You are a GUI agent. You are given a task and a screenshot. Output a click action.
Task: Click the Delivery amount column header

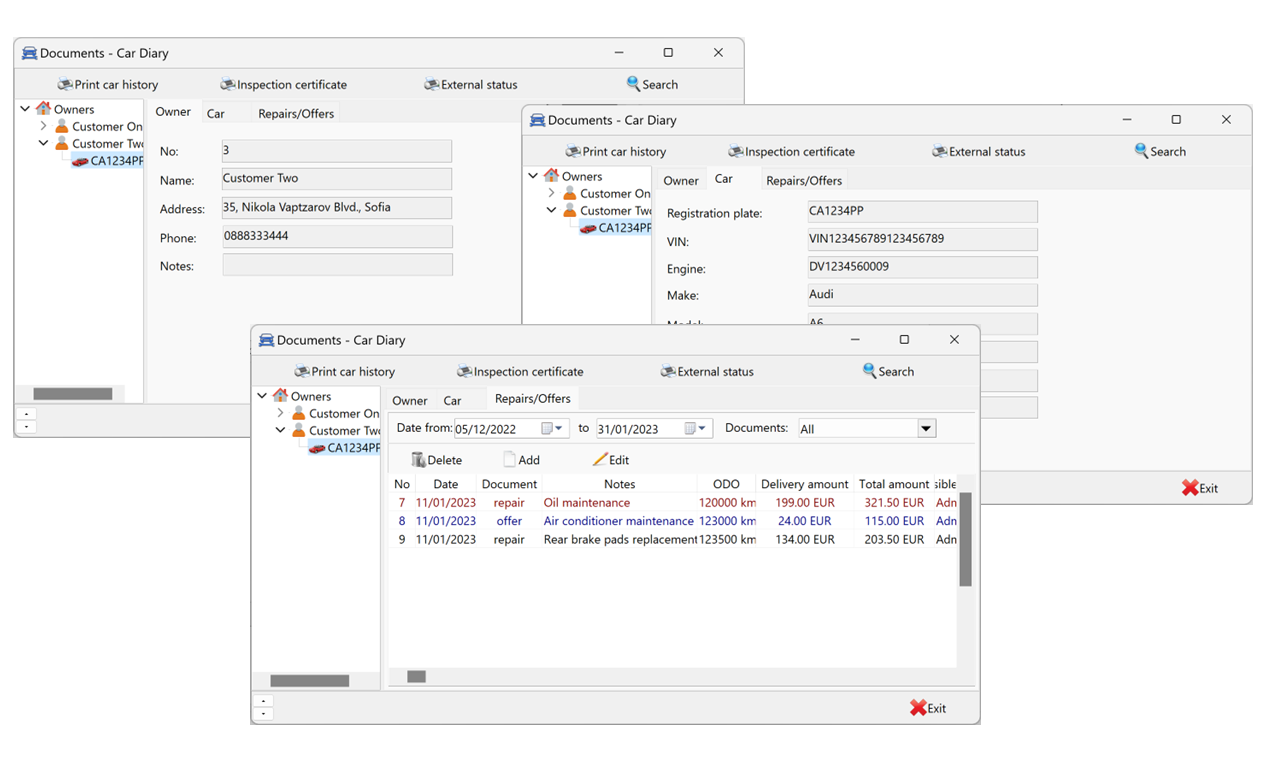pos(805,484)
